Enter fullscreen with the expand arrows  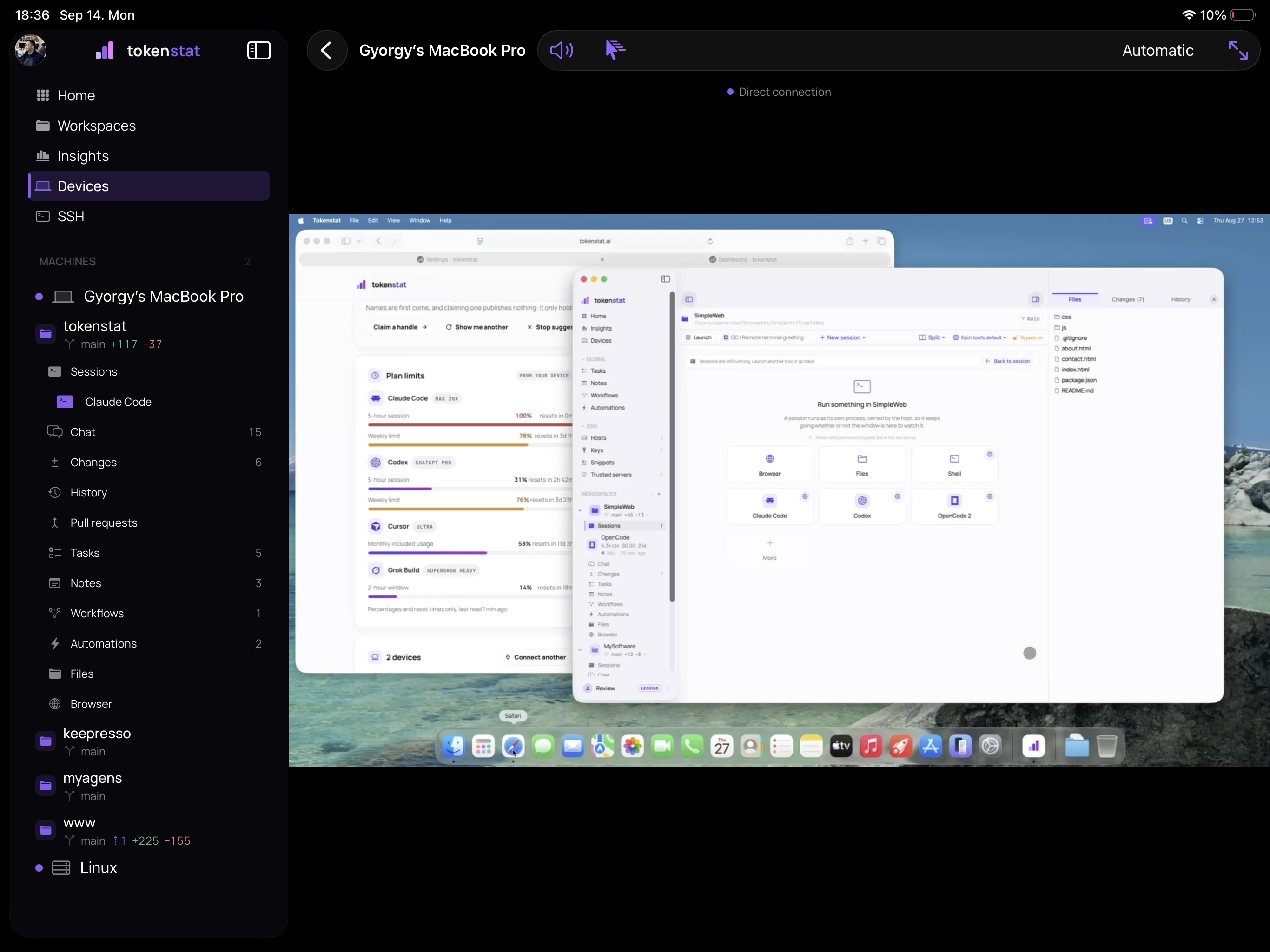pos(1238,51)
